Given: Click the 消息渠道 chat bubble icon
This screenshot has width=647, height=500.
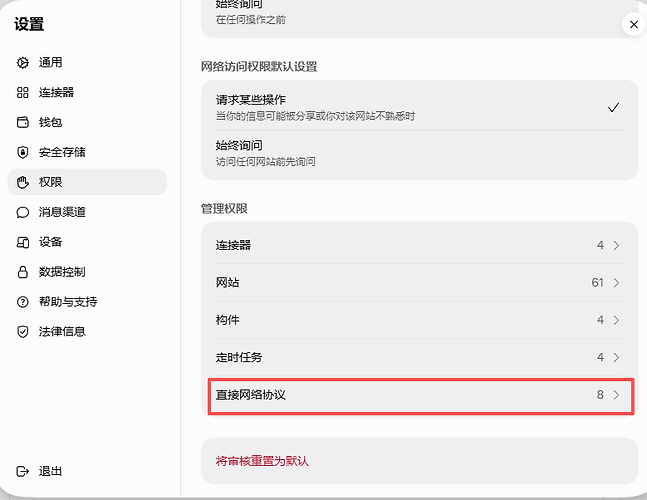Looking at the screenshot, I should click(x=23, y=212).
